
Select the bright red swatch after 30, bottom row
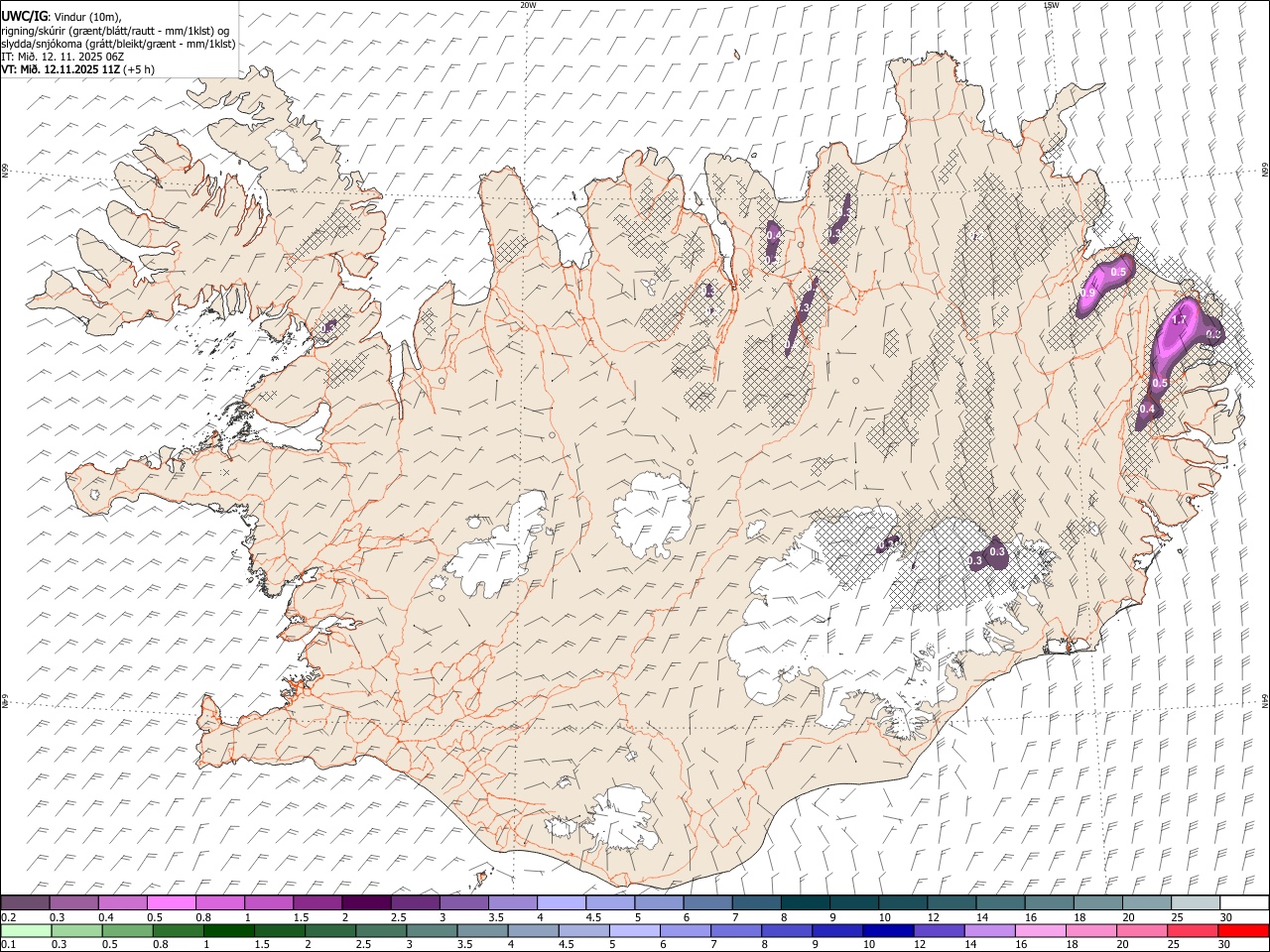coord(1243,930)
